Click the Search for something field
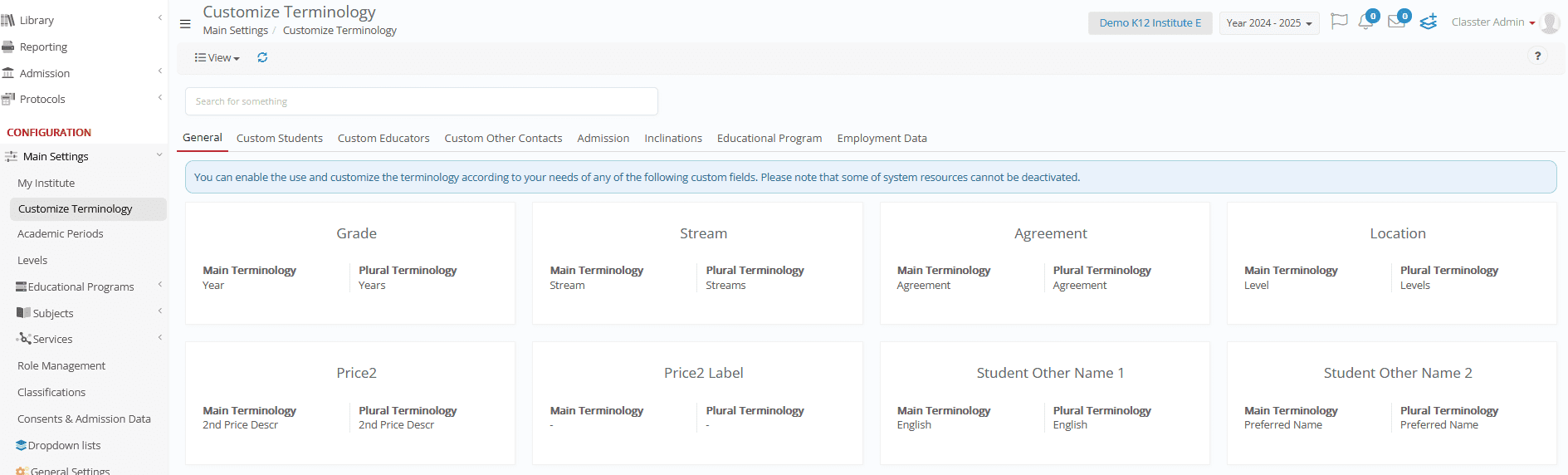 [x=422, y=101]
